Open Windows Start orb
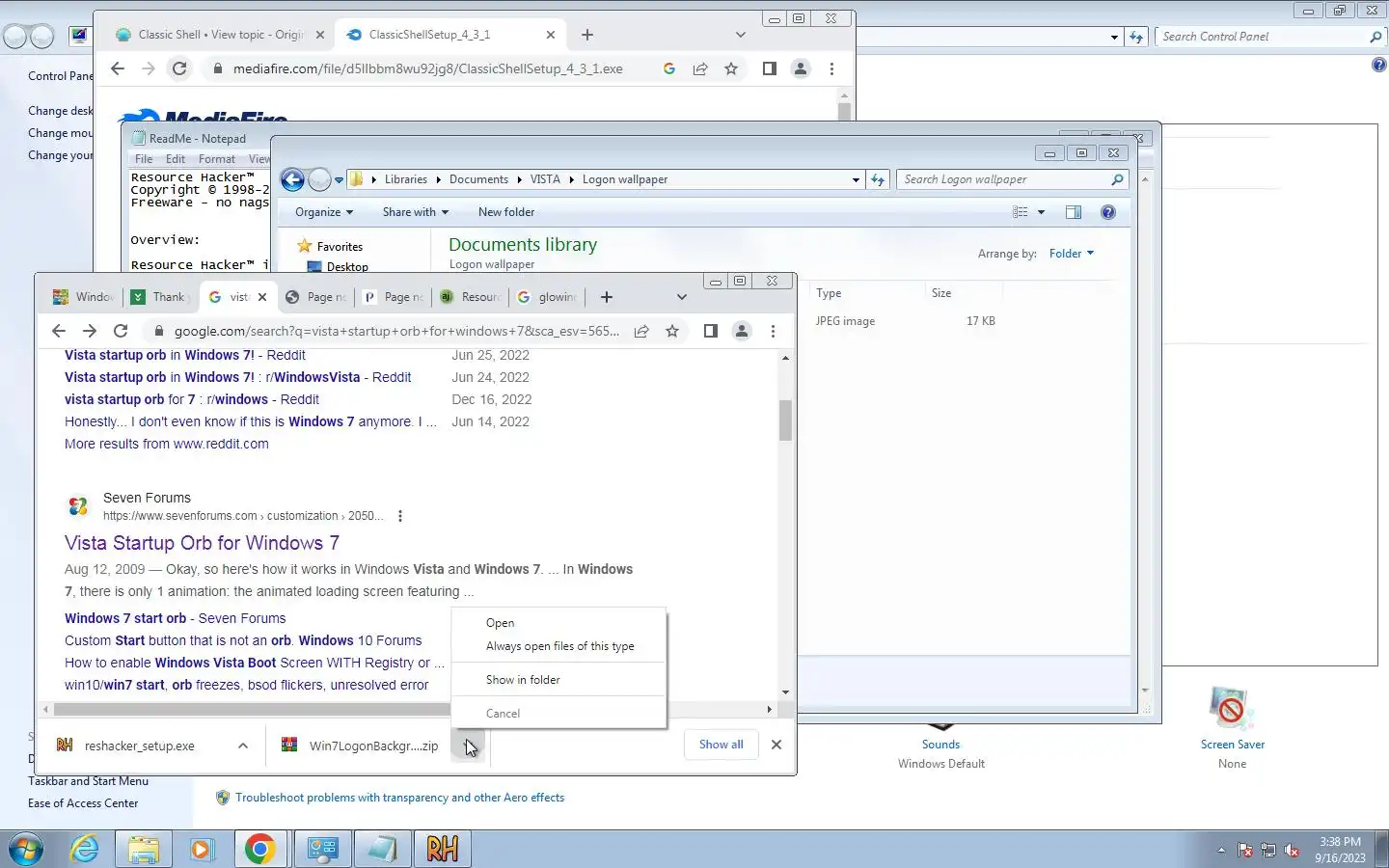The height and width of the screenshot is (868, 1389). [x=25, y=850]
